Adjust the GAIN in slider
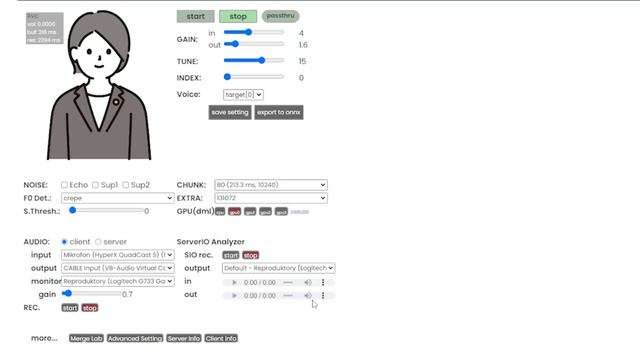The image size is (640, 360). (x=253, y=32)
